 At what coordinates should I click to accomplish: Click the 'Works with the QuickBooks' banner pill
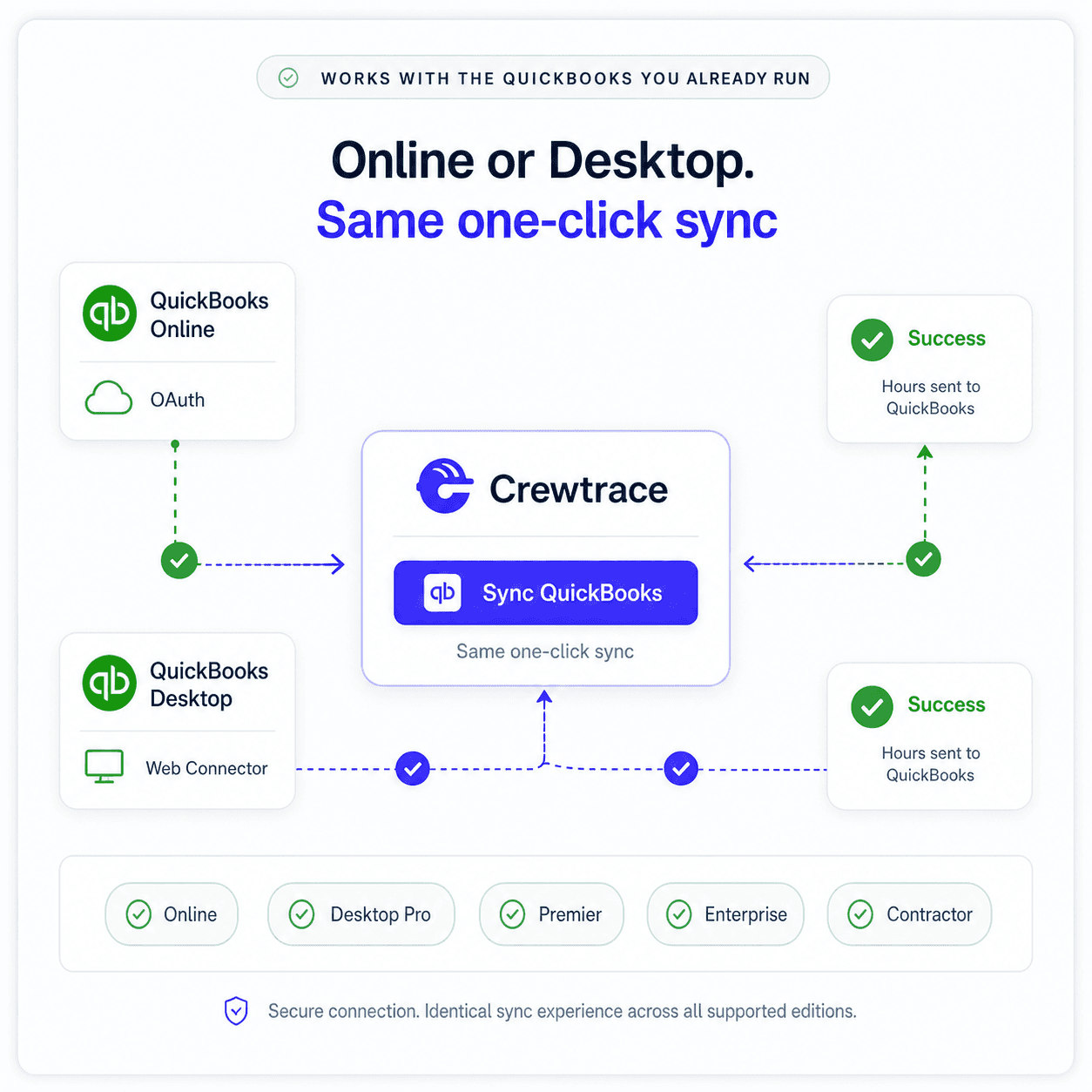pos(543,78)
